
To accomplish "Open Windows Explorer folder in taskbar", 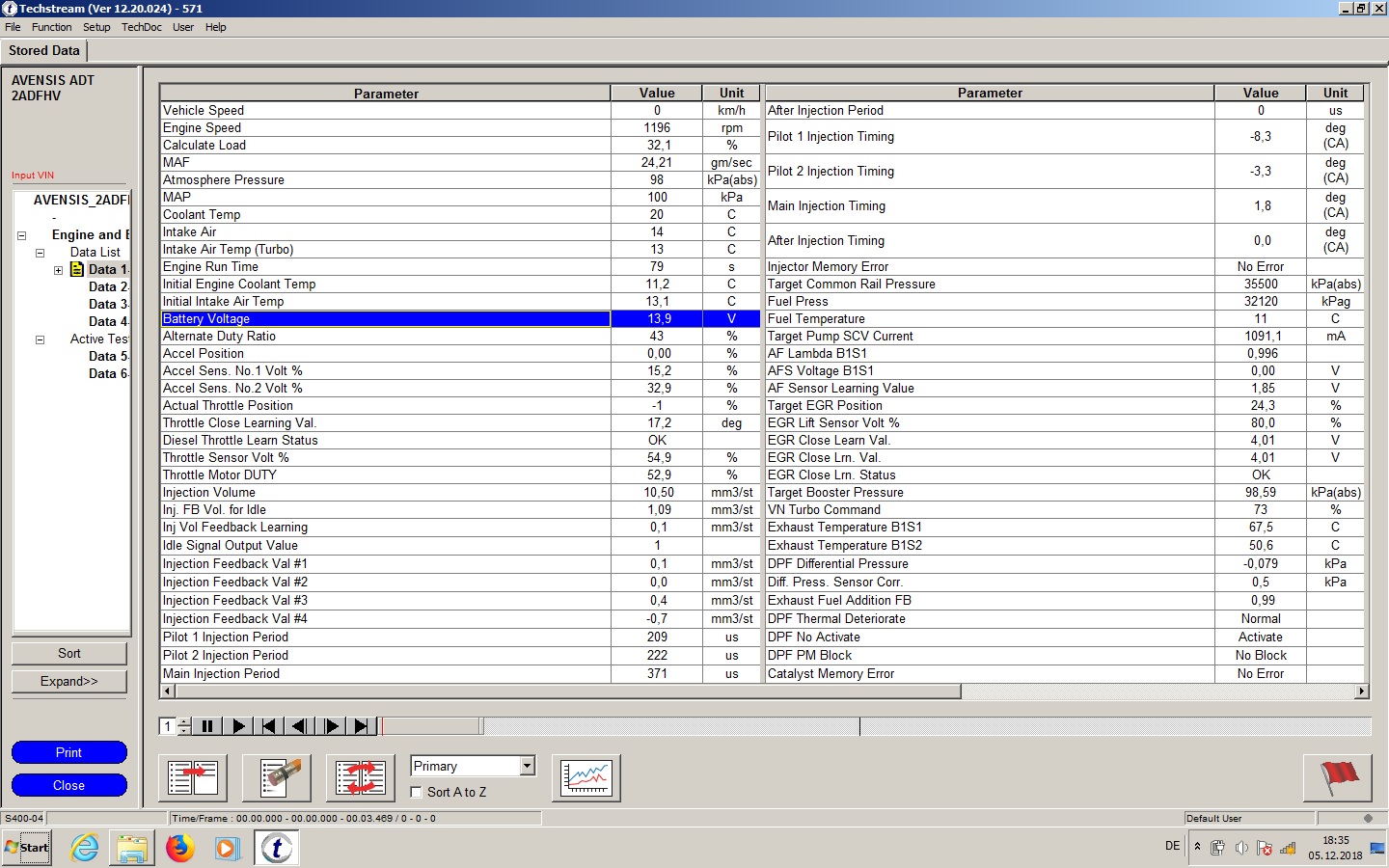I will (132, 848).
